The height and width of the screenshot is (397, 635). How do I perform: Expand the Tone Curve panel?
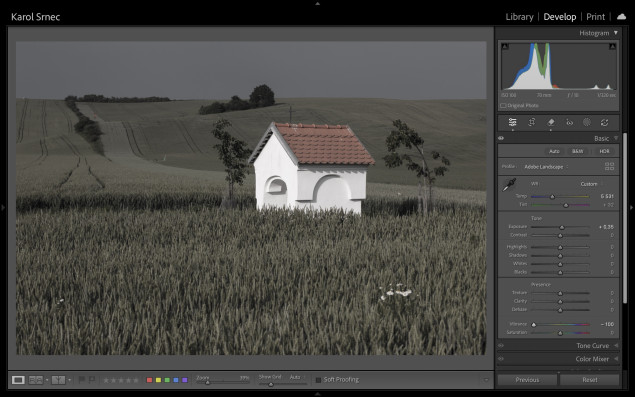click(616, 346)
